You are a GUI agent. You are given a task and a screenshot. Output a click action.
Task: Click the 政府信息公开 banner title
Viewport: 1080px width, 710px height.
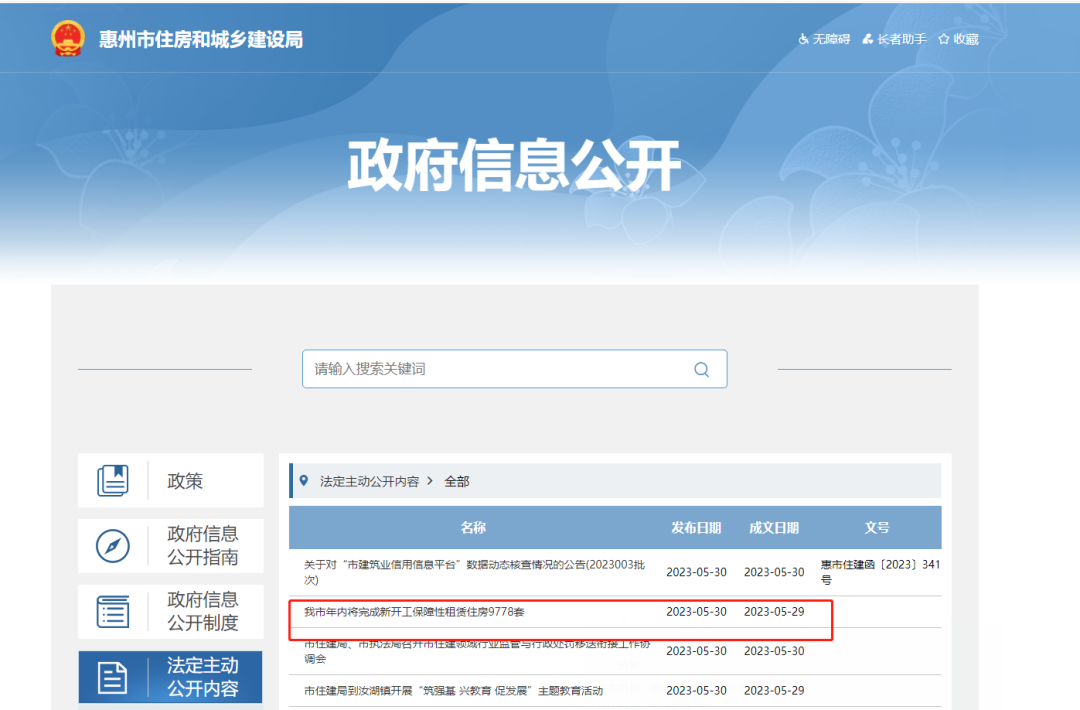(x=515, y=165)
